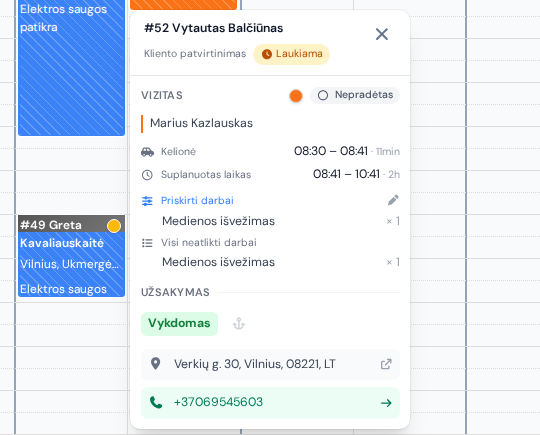Open the Elektros saugos patikra event block
The image size is (540, 435).
[71, 68]
